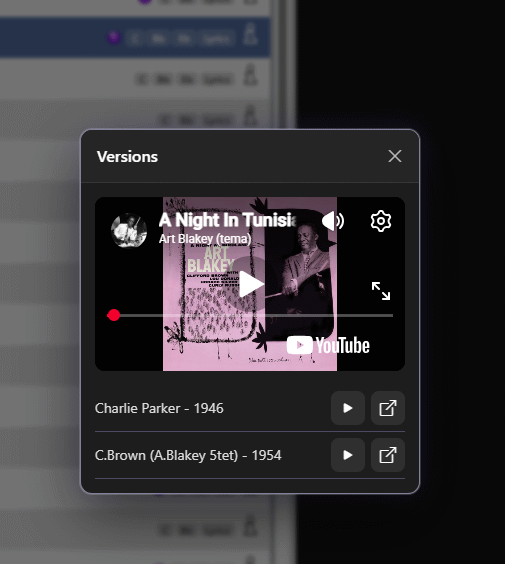The image size is (505, 564).
Task: Open Charlie Parker 1946 in external link
Action: pos(387,408)
